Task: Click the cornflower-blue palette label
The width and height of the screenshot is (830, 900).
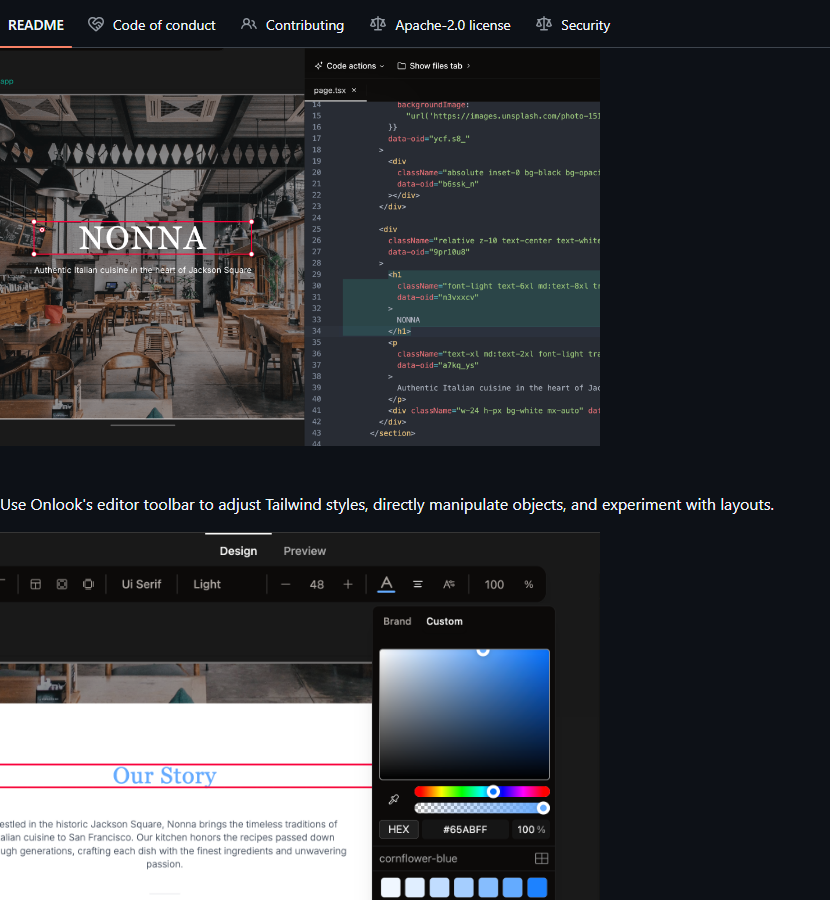Action: [418, 859]
